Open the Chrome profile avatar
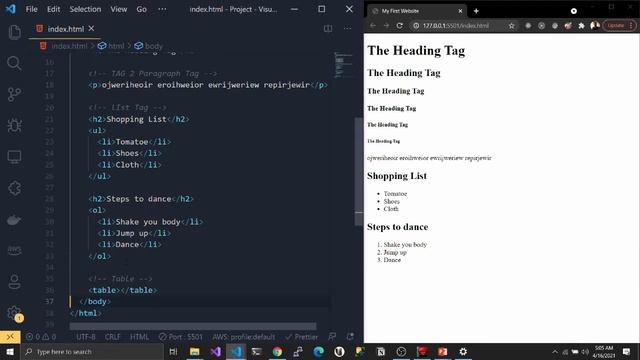Viewport: 640px width, 360px height. pos(595,25)
